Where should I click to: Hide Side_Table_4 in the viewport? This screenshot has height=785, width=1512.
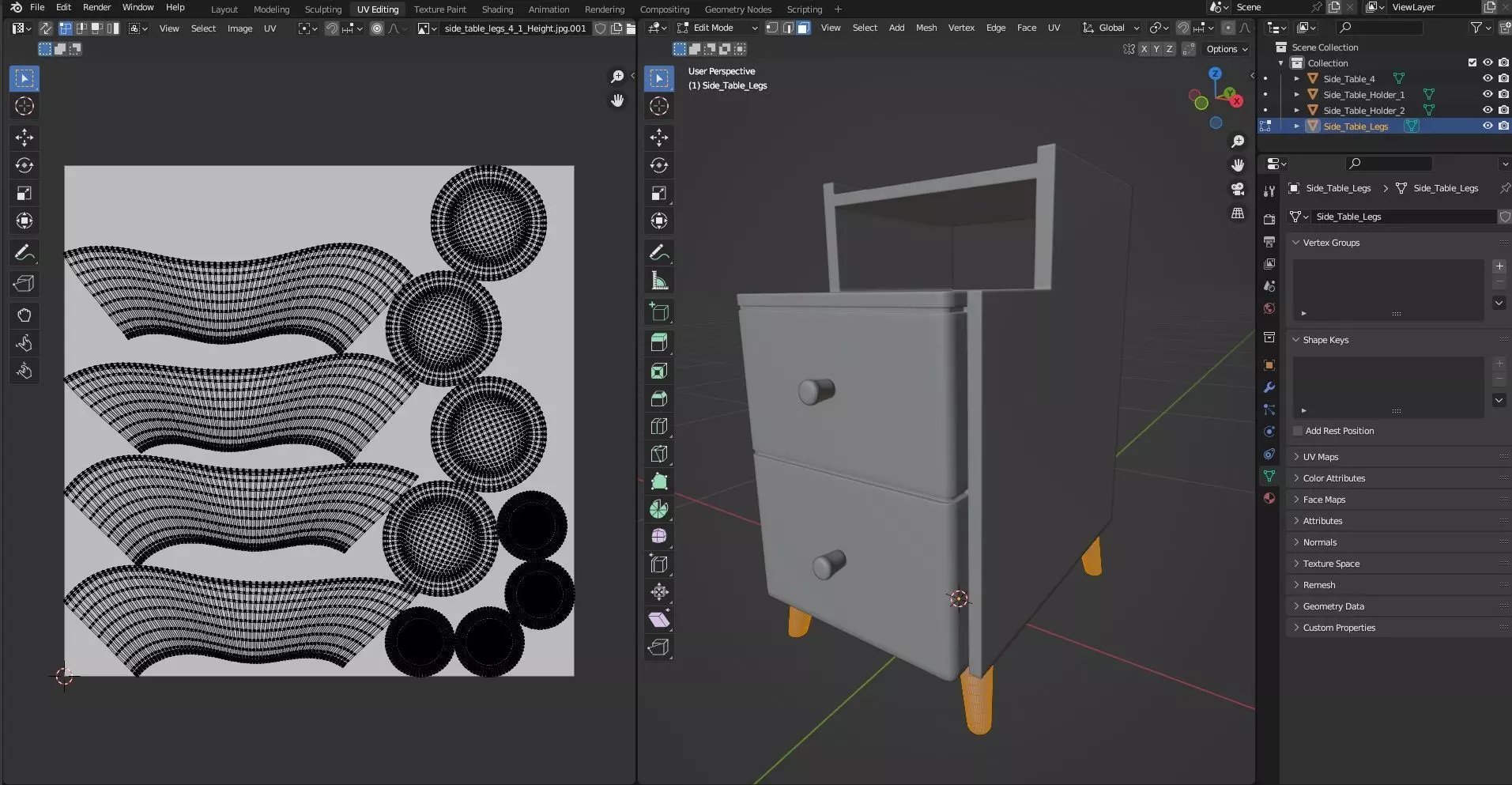1487,78
